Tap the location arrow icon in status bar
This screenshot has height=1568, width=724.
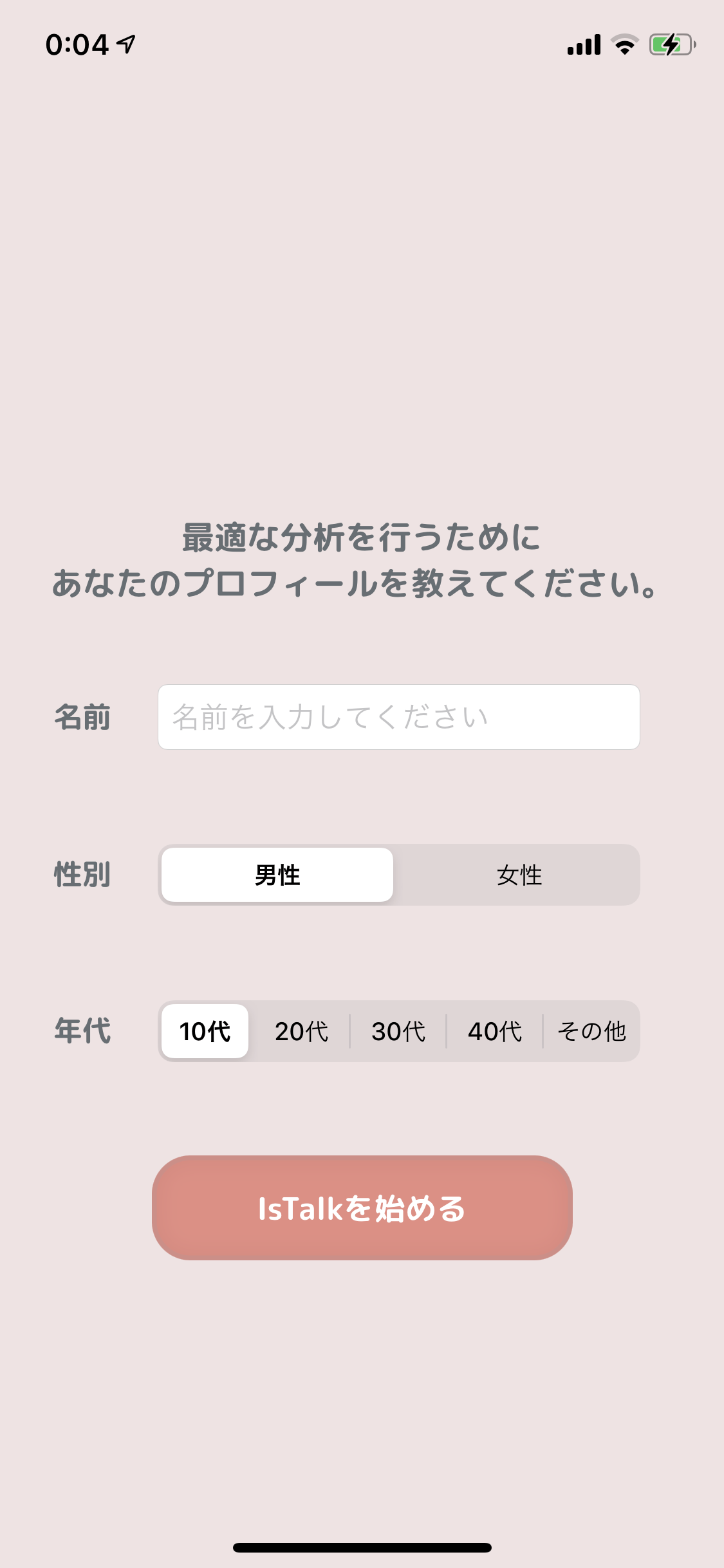coord(126,44)
